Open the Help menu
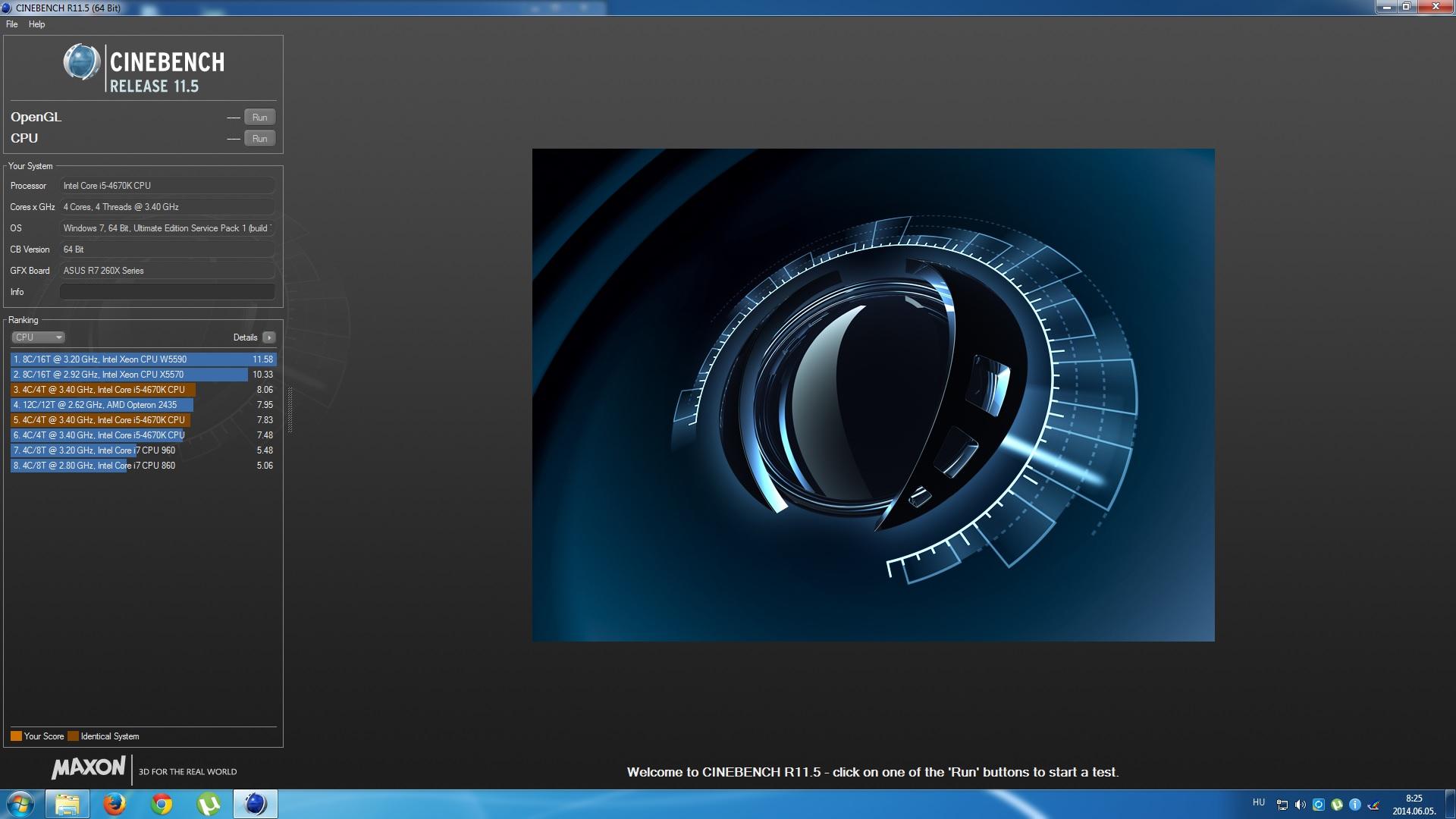This screenshot has width=1456, height=819. click(x=36, y=24)
